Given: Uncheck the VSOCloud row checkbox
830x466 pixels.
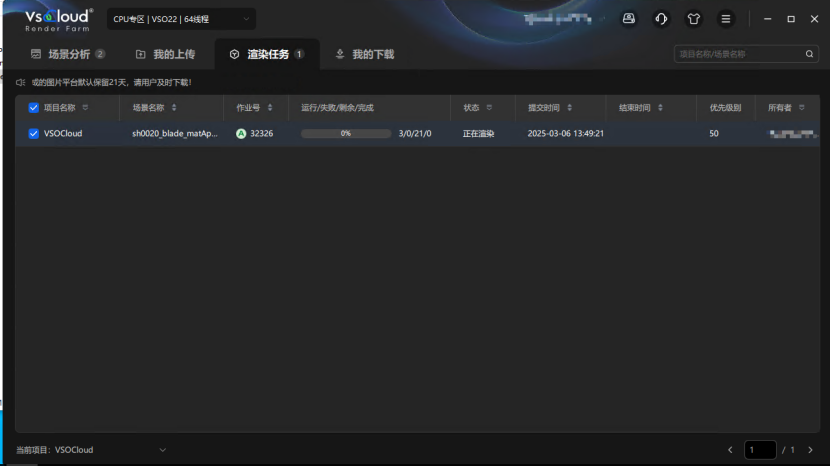Looking at the screenshot, I should [34, 133].
